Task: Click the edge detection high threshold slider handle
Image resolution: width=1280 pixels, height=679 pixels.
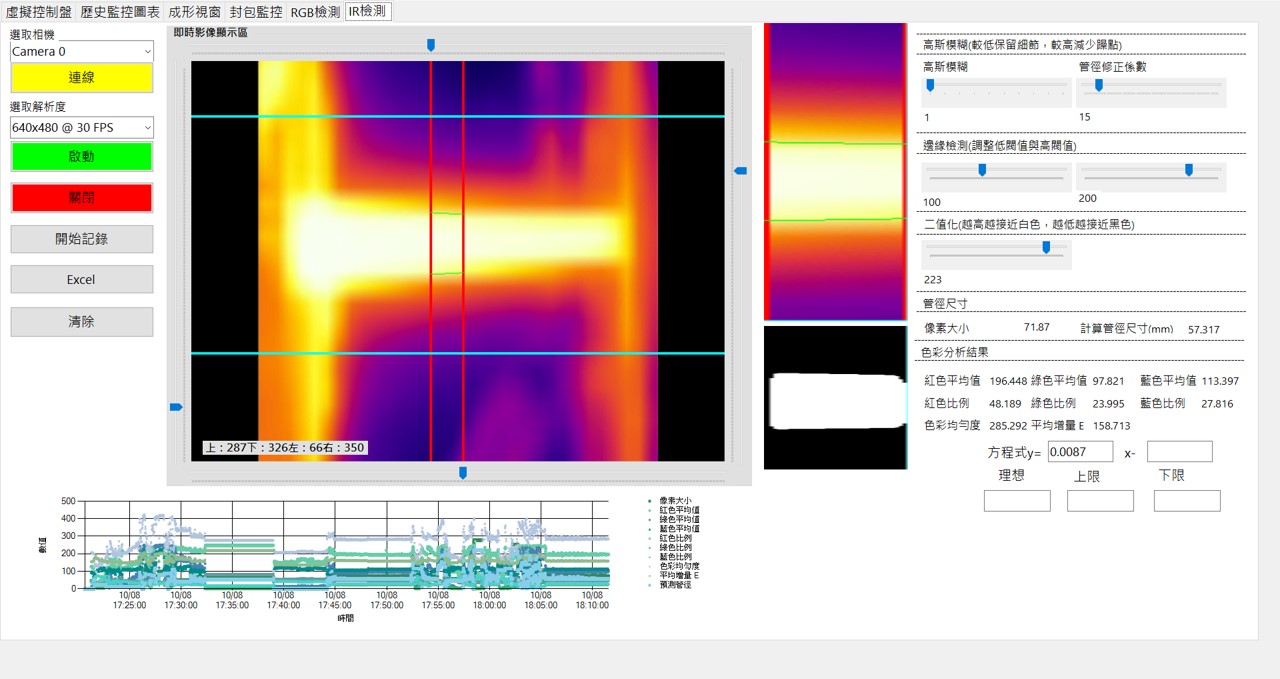Action: 1188,170
